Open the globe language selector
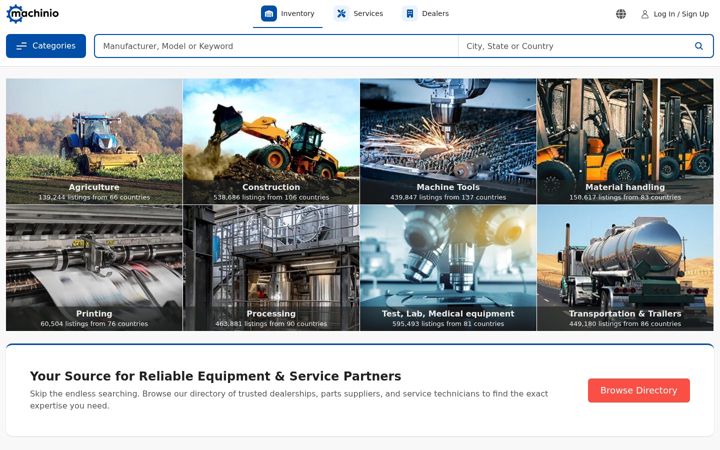The width and height of the screenshot is (720, 450). tap(621, 14)
